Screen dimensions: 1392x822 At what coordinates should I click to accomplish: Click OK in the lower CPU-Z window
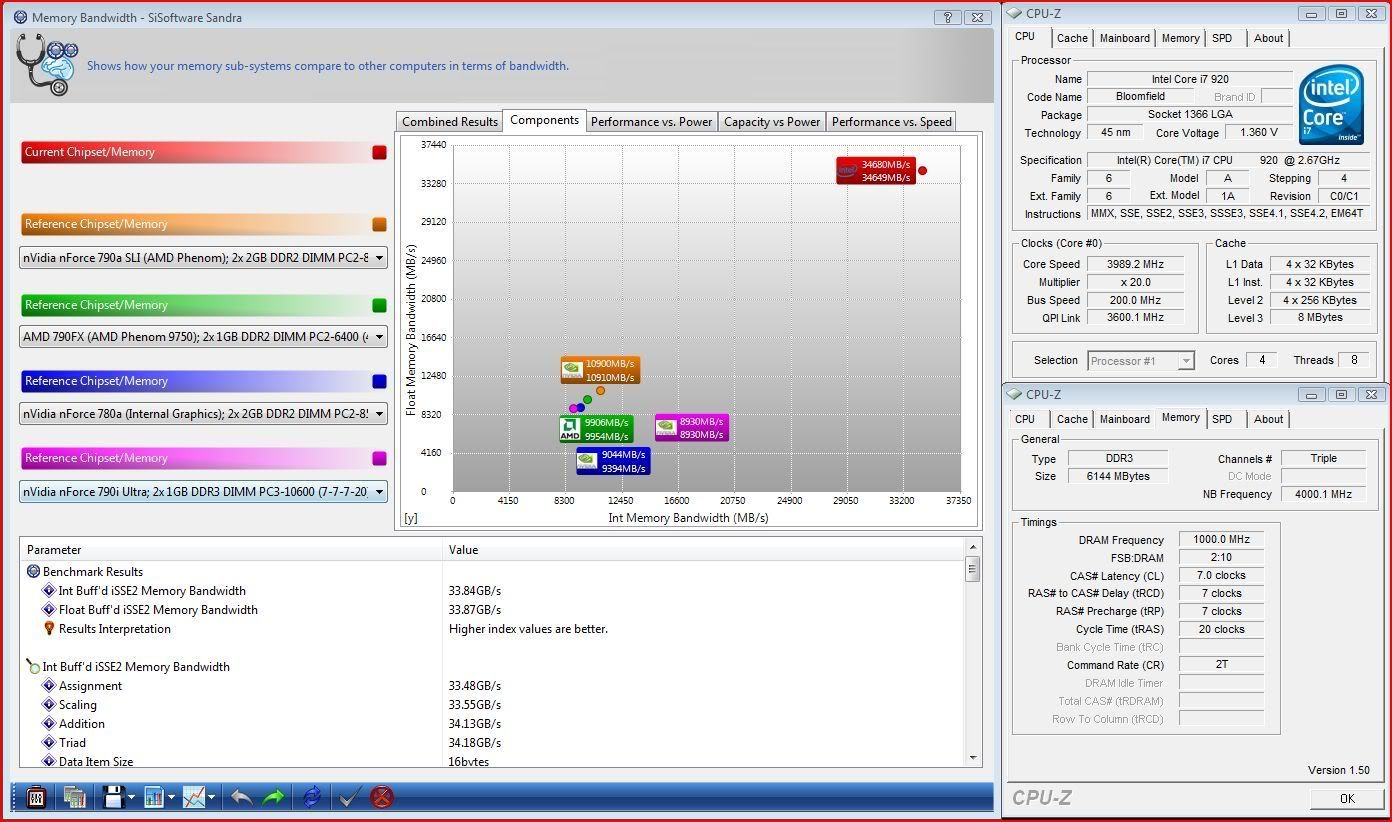1347,798
